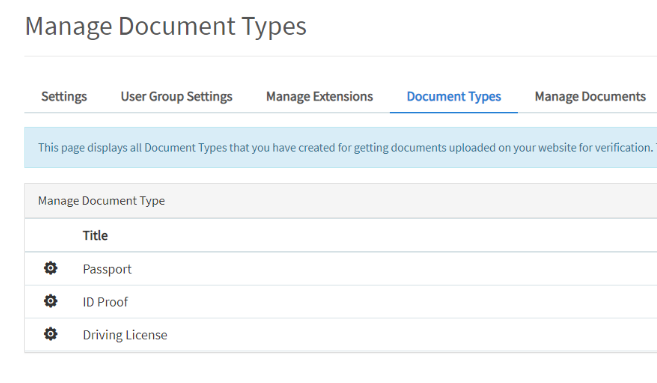Select the ID Proof table row
Screen dimensions: 657x383
341,302
